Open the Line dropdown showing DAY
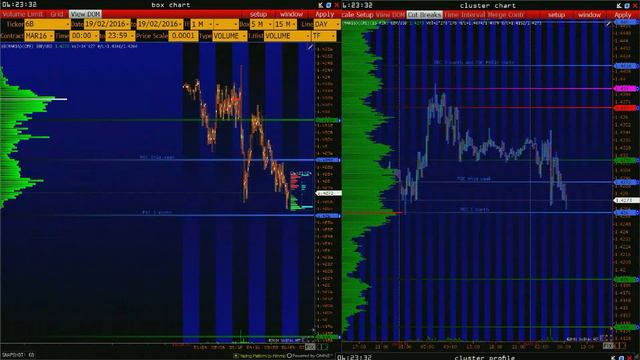This screenshot has height=360, width=640. [327, 24]
